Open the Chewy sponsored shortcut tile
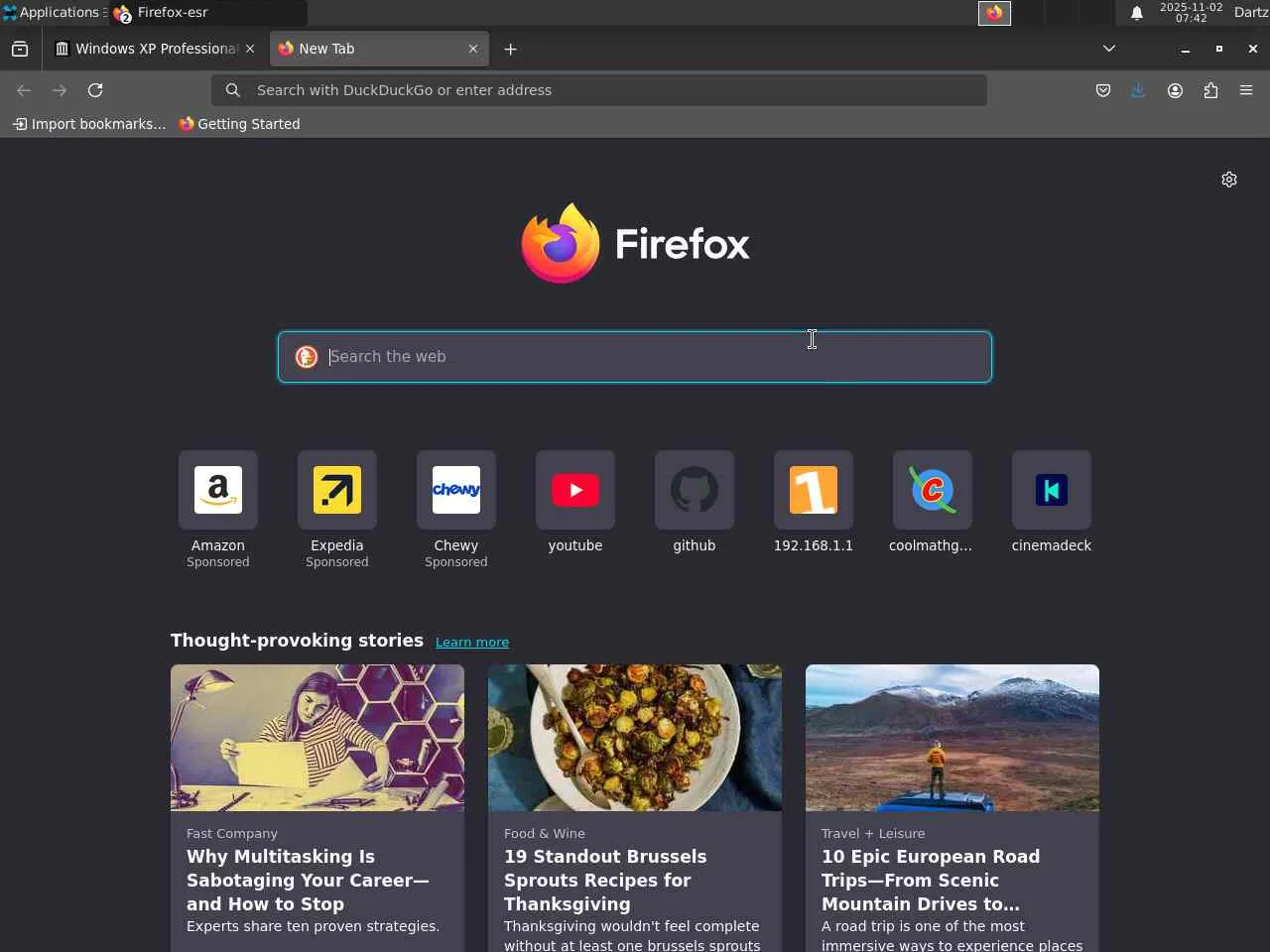 pos(456,490)
